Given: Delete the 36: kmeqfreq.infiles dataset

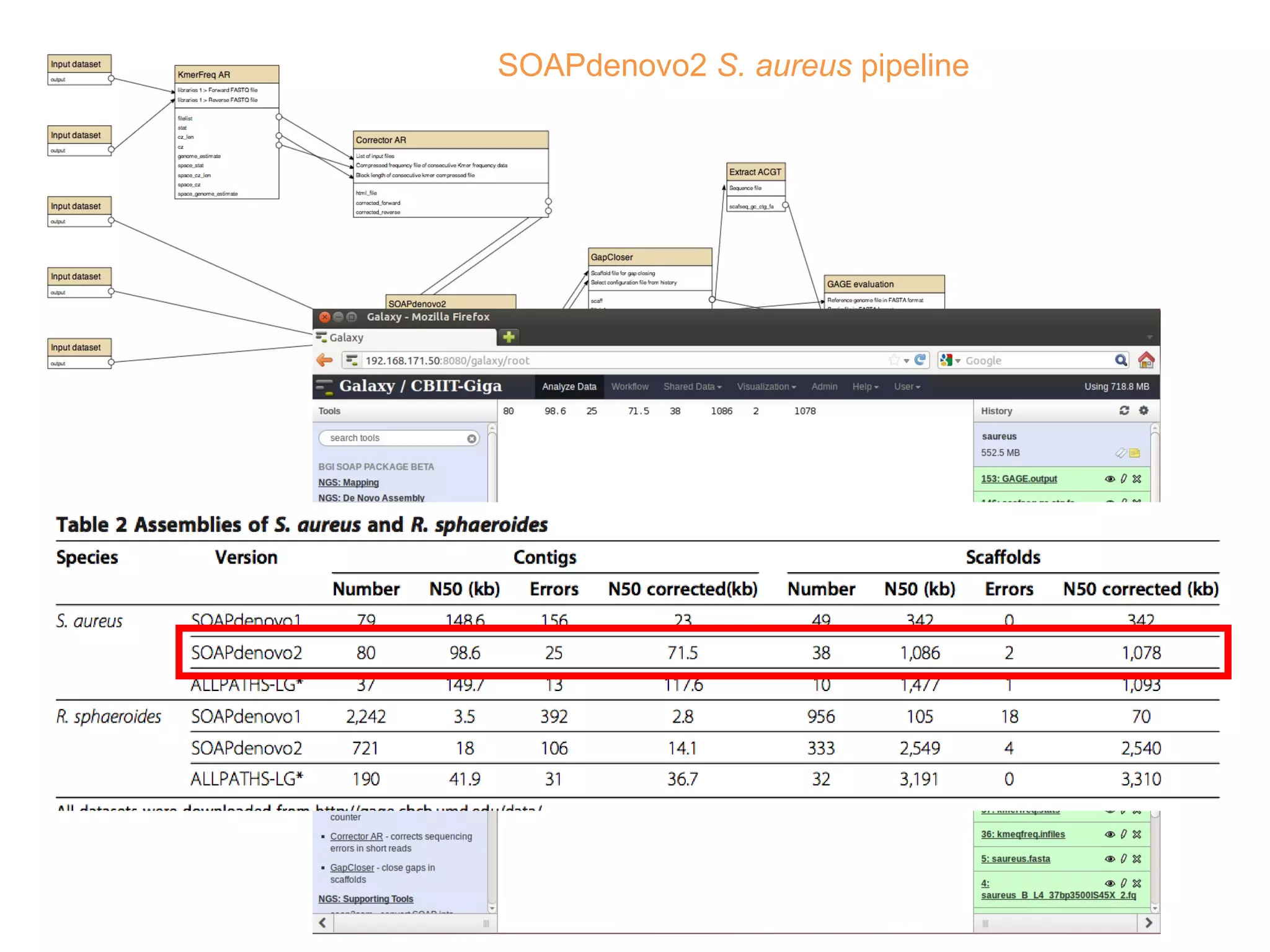Looking at the screenshot, I should pyautogui.click(x=1137, y=834).
